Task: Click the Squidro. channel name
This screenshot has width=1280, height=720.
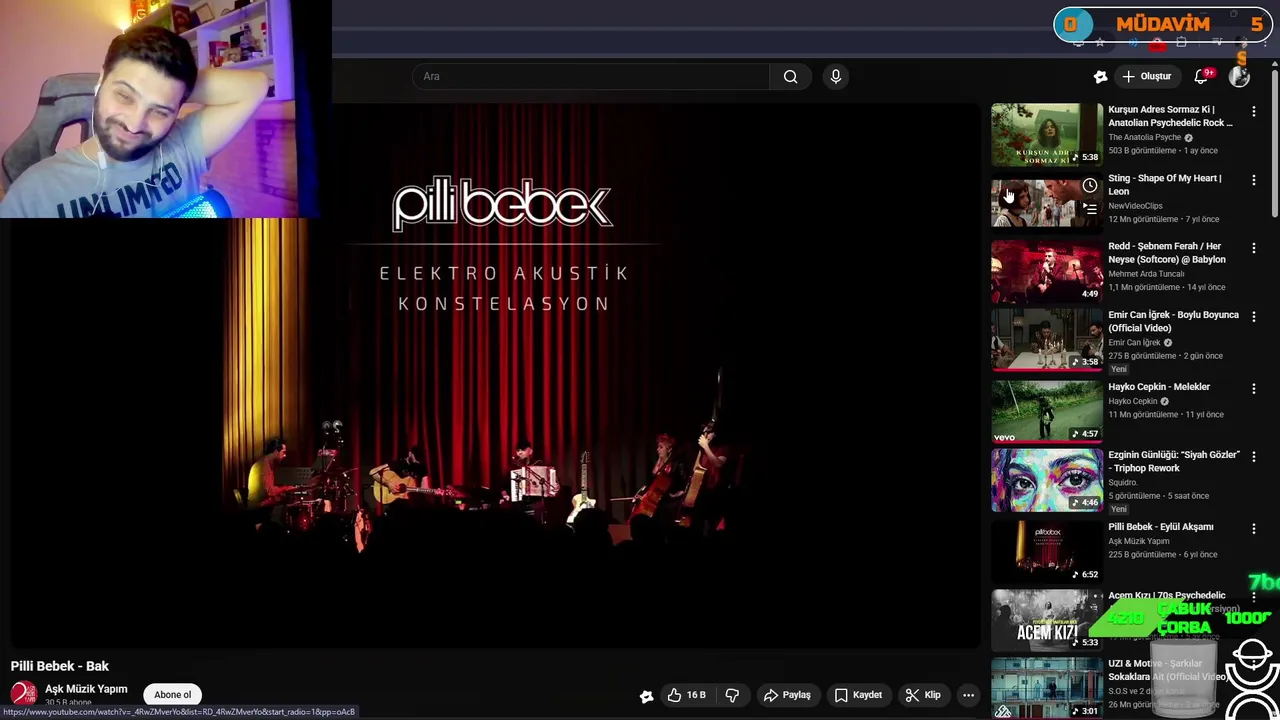Action: tap(1123, 482)
